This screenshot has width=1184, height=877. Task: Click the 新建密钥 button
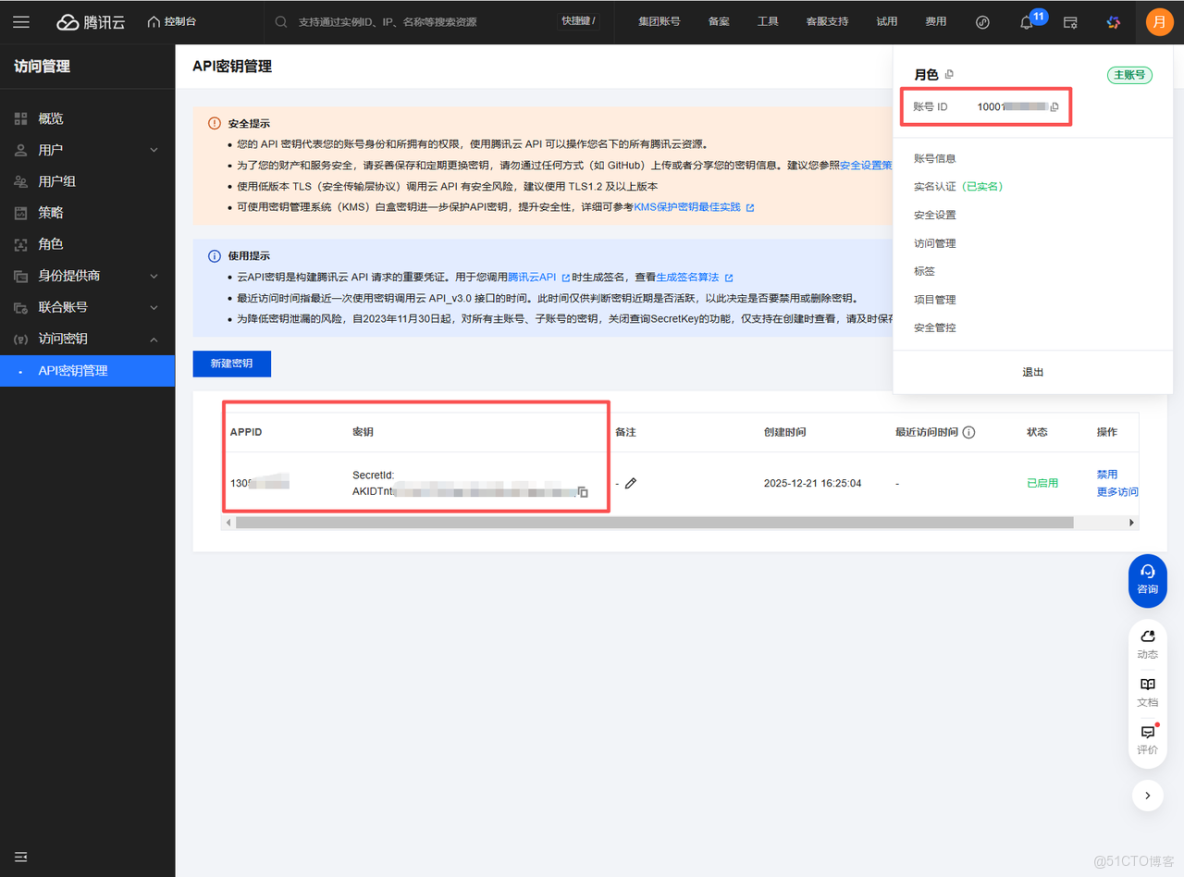tap(231, 363)
